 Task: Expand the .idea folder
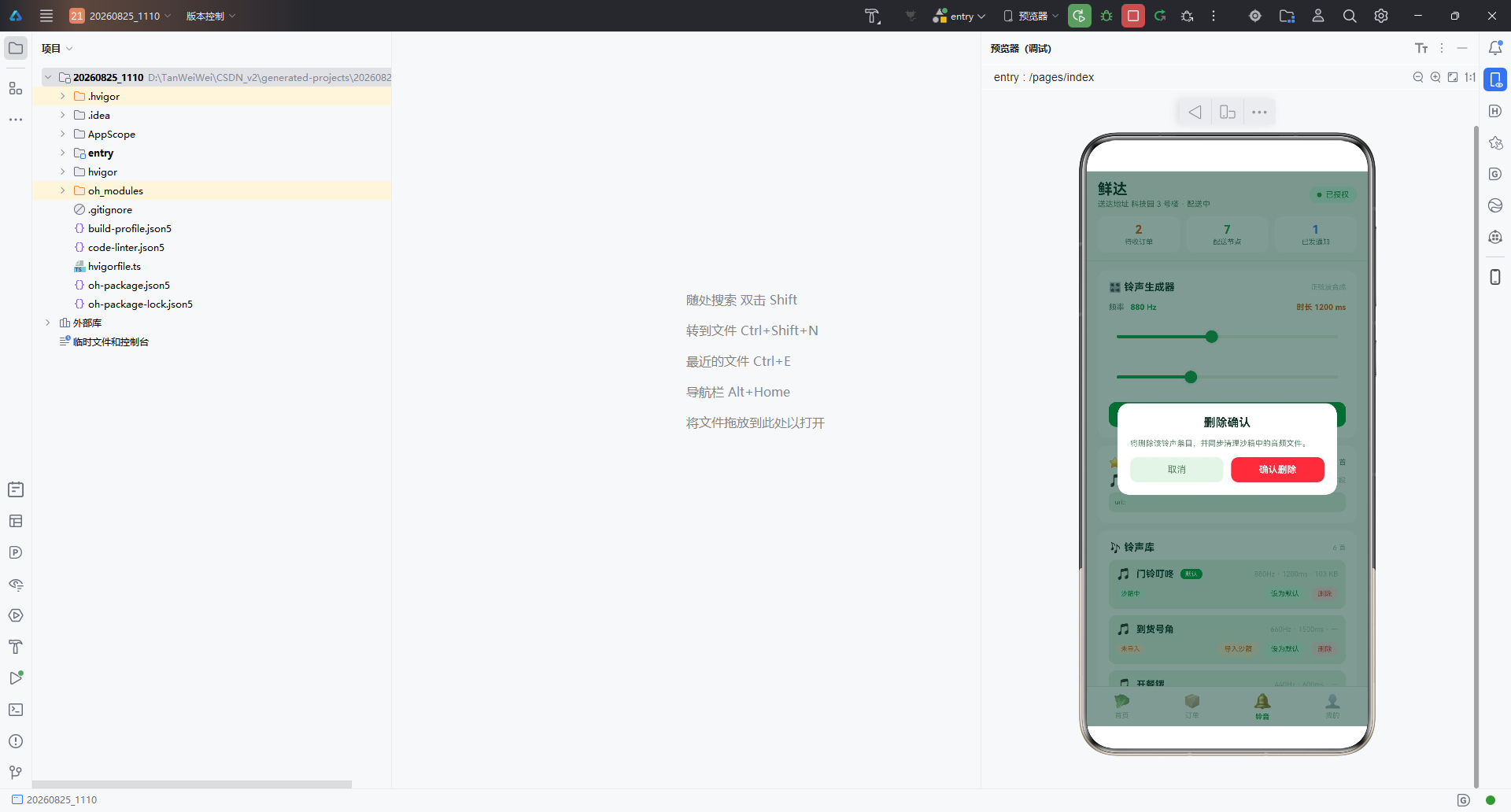pos(63,115)
